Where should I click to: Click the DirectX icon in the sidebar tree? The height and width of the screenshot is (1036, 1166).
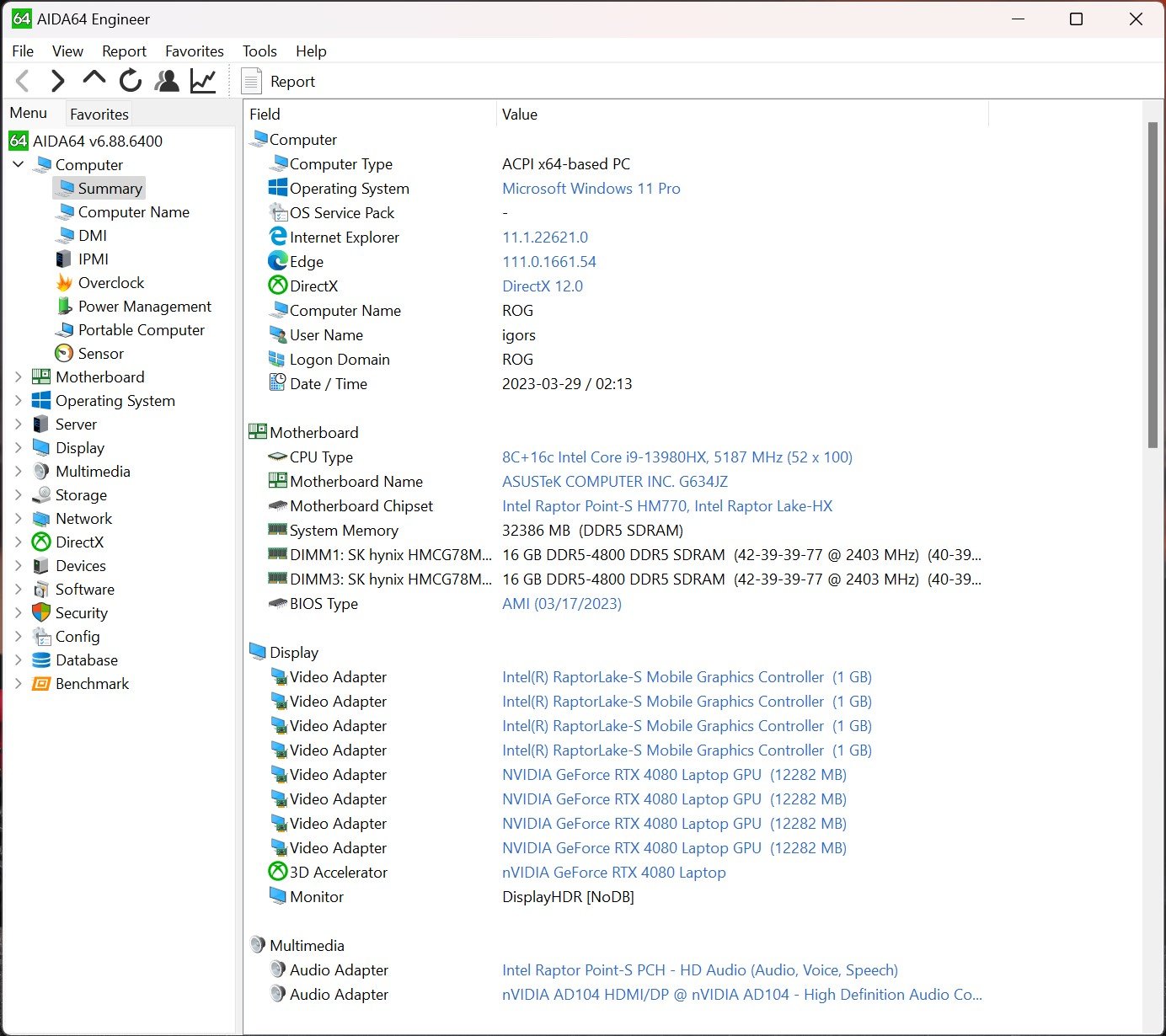point(41,542)
